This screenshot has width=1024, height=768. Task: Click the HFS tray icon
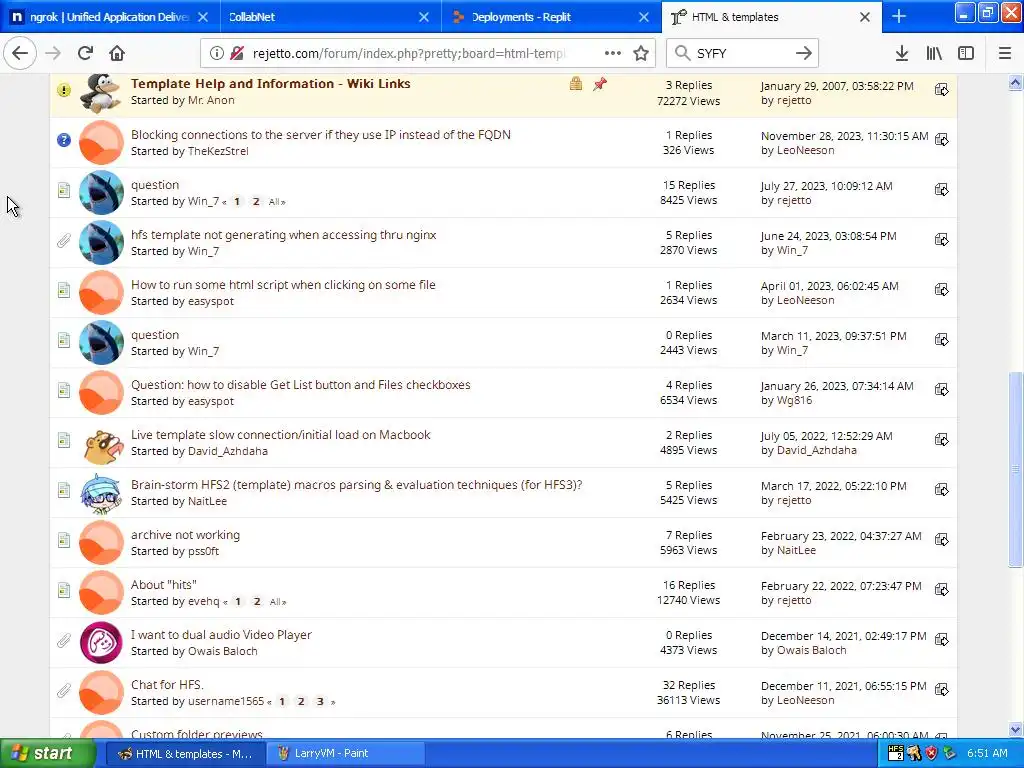(x=896, y=753)
